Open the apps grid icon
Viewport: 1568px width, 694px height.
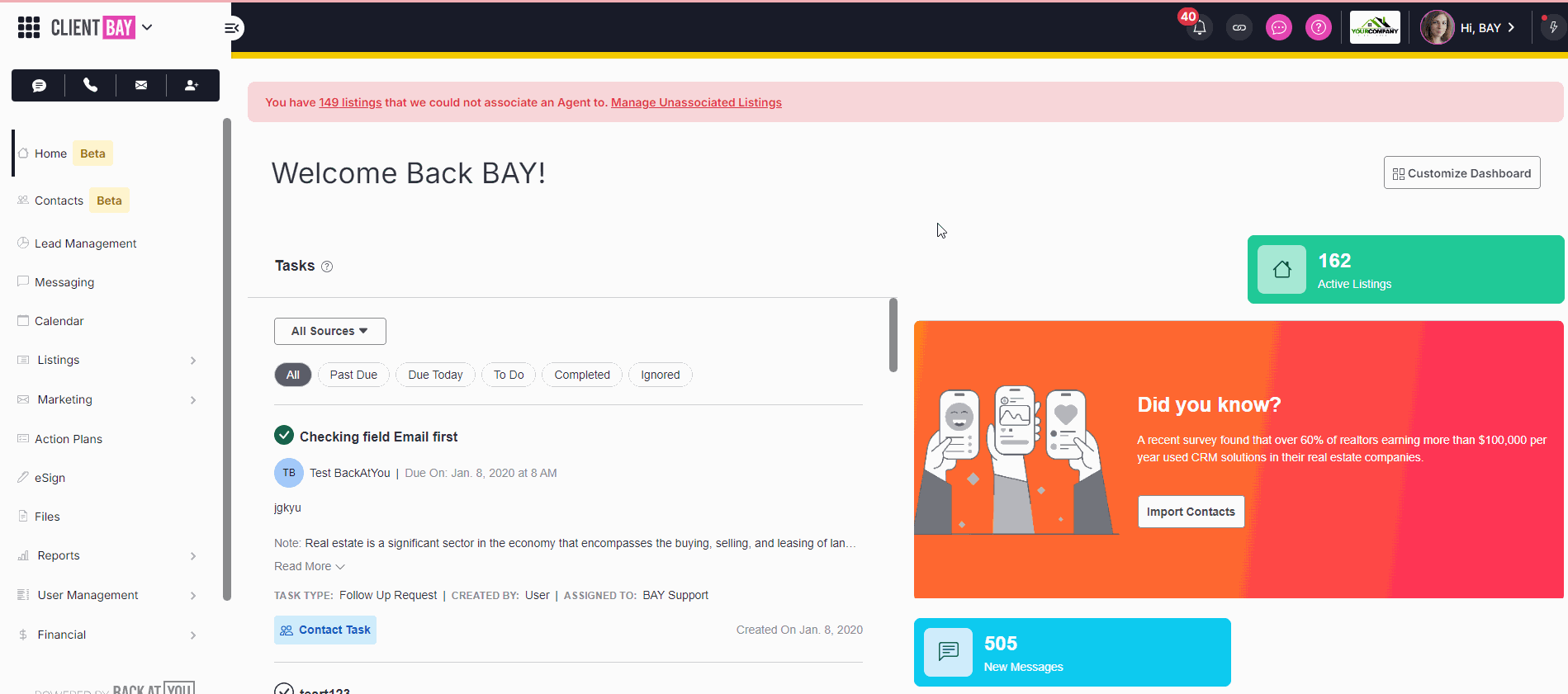[29, 27]
